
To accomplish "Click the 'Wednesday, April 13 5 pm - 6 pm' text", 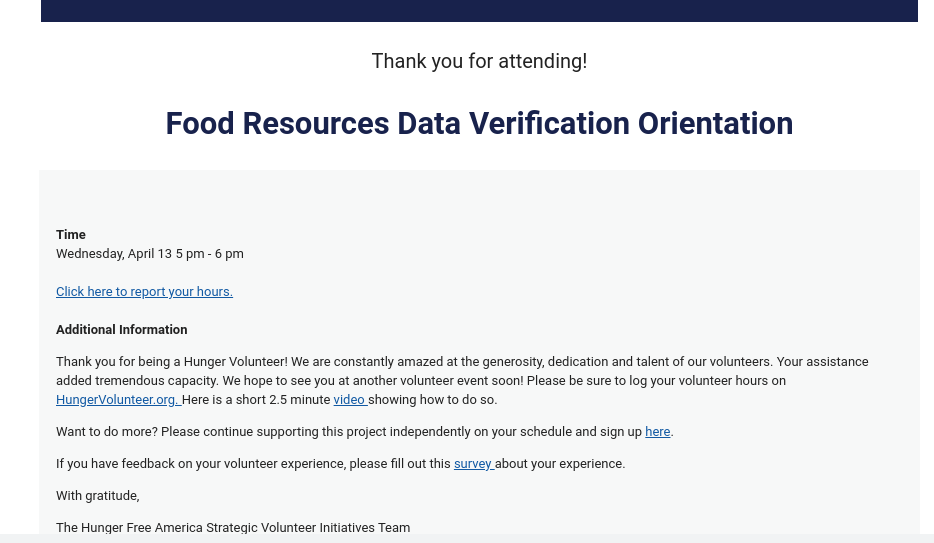I will point(150,254).
